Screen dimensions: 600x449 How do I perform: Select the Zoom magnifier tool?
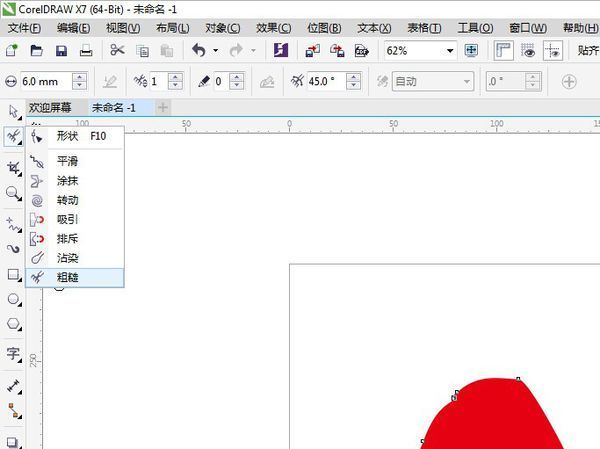pos(13,193)
